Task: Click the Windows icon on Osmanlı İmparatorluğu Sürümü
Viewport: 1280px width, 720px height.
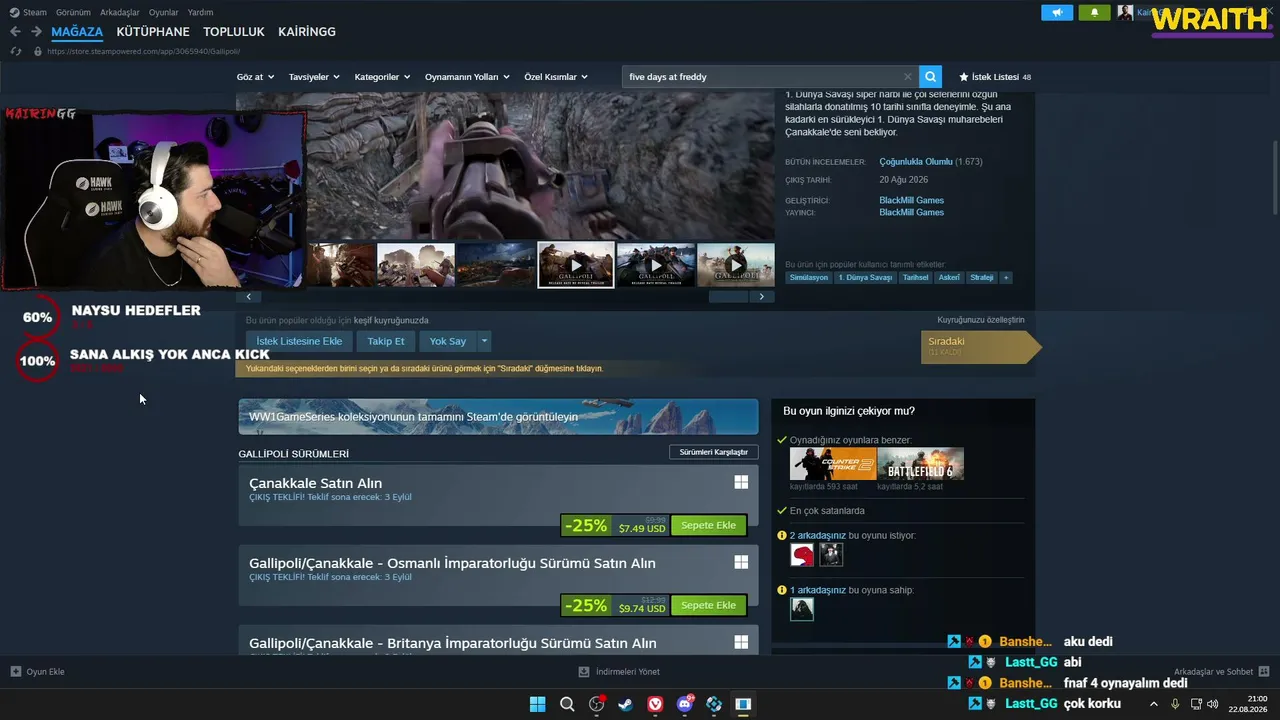Action: click(741, 562)
